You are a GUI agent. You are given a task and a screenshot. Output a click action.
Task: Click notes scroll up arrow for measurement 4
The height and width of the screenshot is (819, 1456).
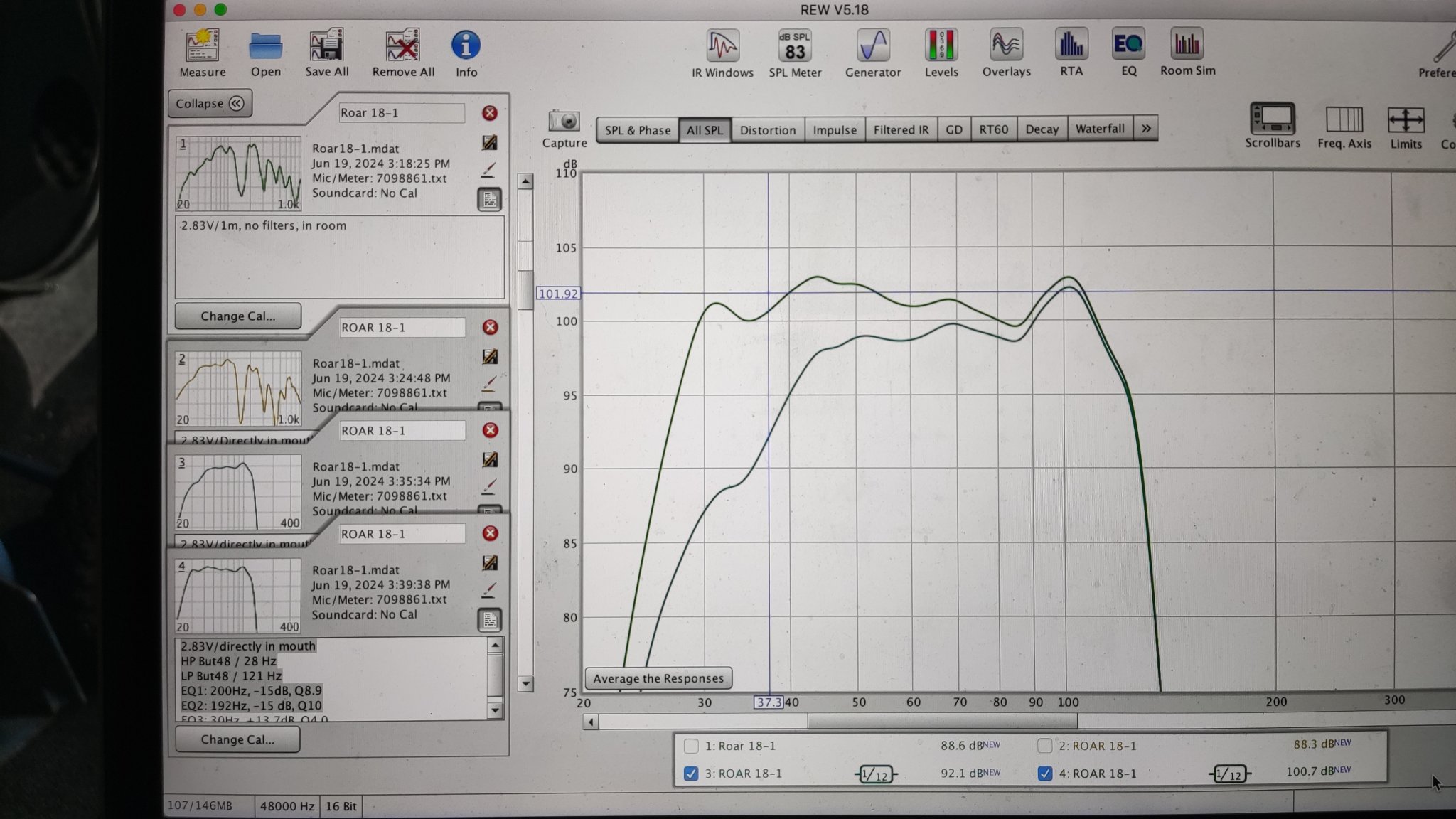tap(495, 646)
